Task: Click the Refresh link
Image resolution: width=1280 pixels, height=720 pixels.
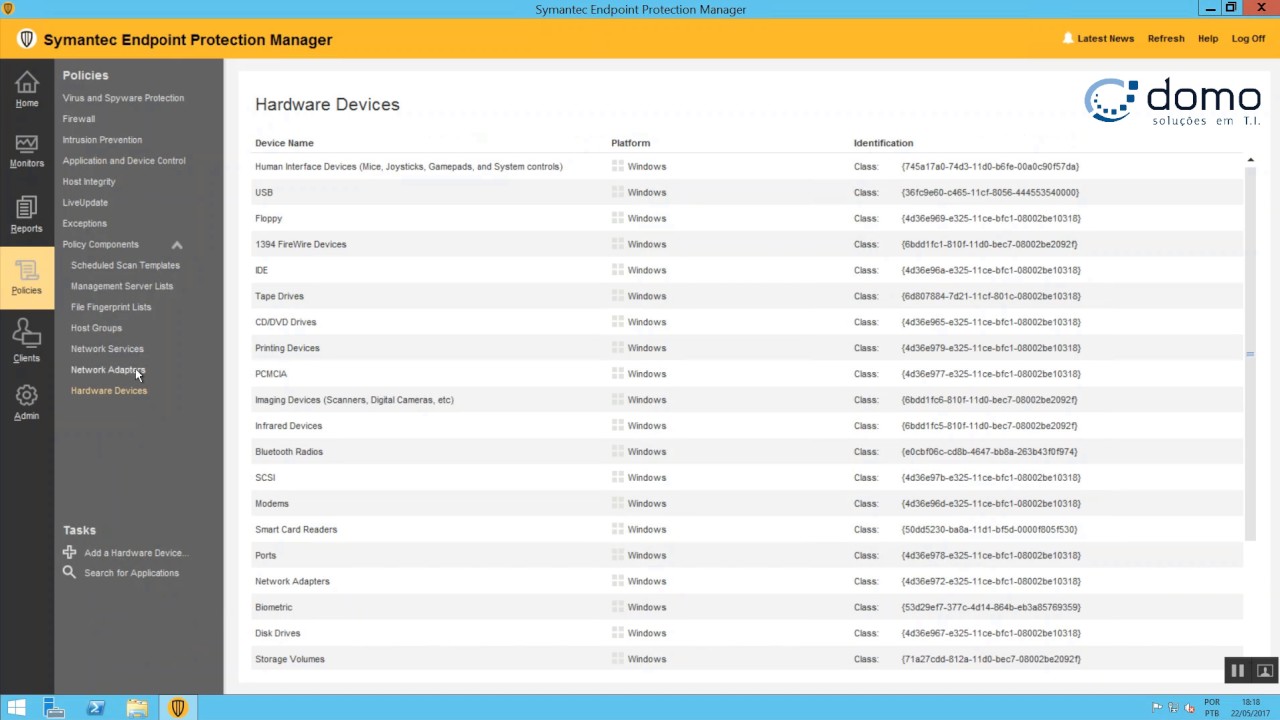Action: tap(1166, 39)
